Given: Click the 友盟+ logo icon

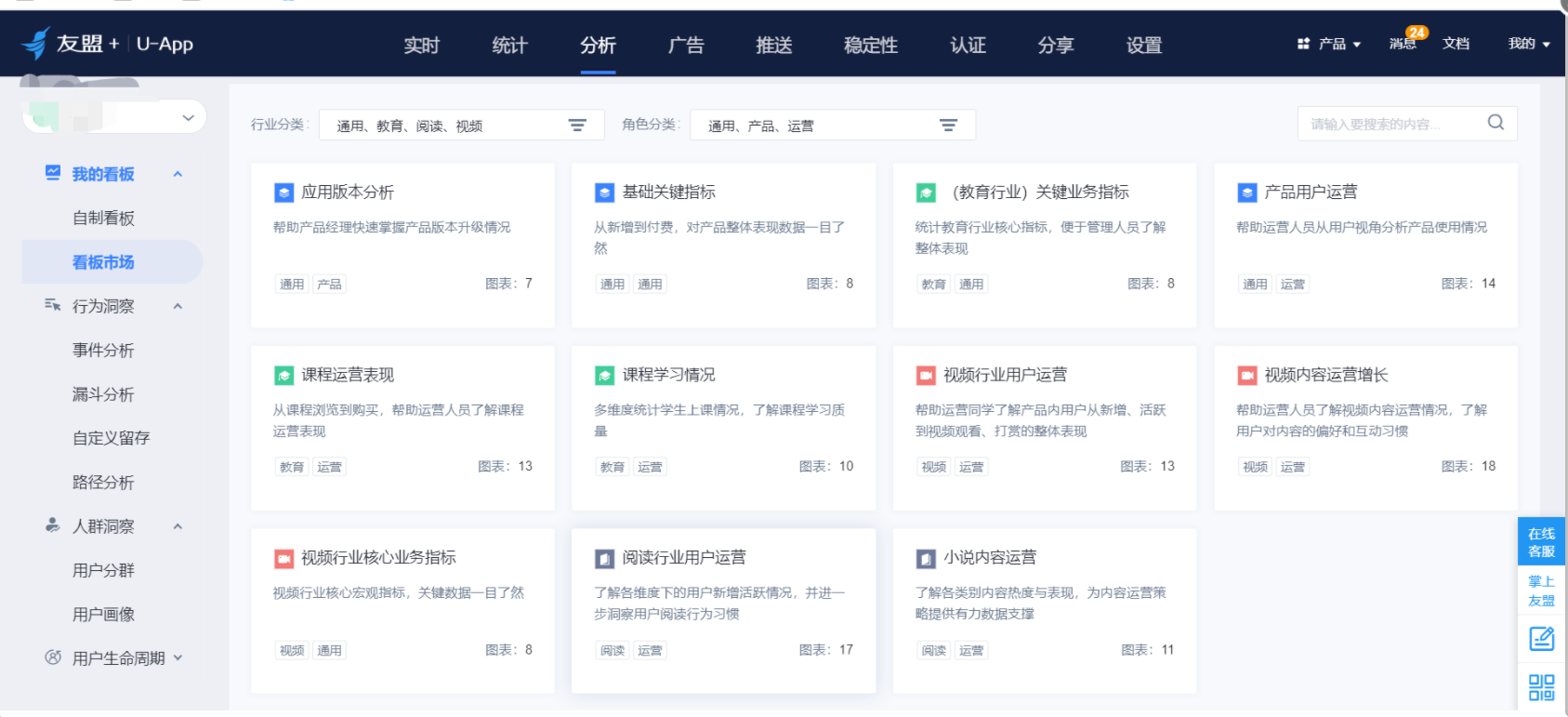Looking at the screenshot, I should click(x=36, y=44).
